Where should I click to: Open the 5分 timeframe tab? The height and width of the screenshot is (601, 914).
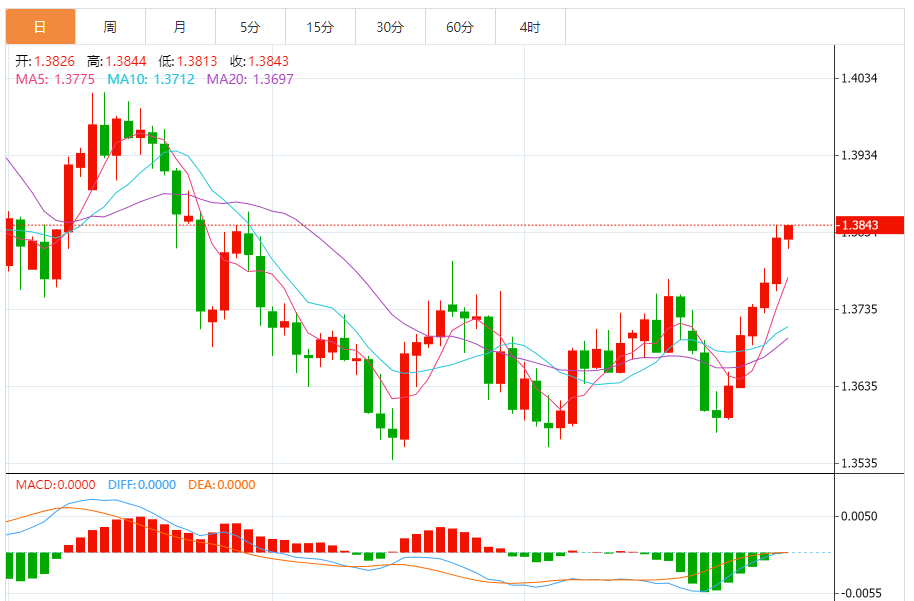pos(250,27)
